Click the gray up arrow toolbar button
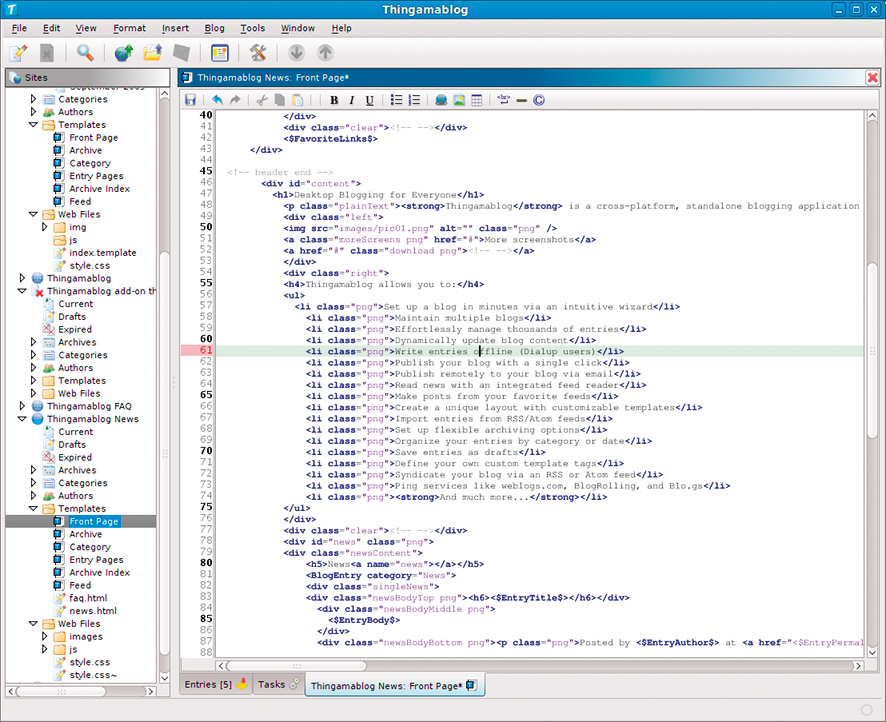The width and height of the screenshot is (886, 722). click(325, 53)
